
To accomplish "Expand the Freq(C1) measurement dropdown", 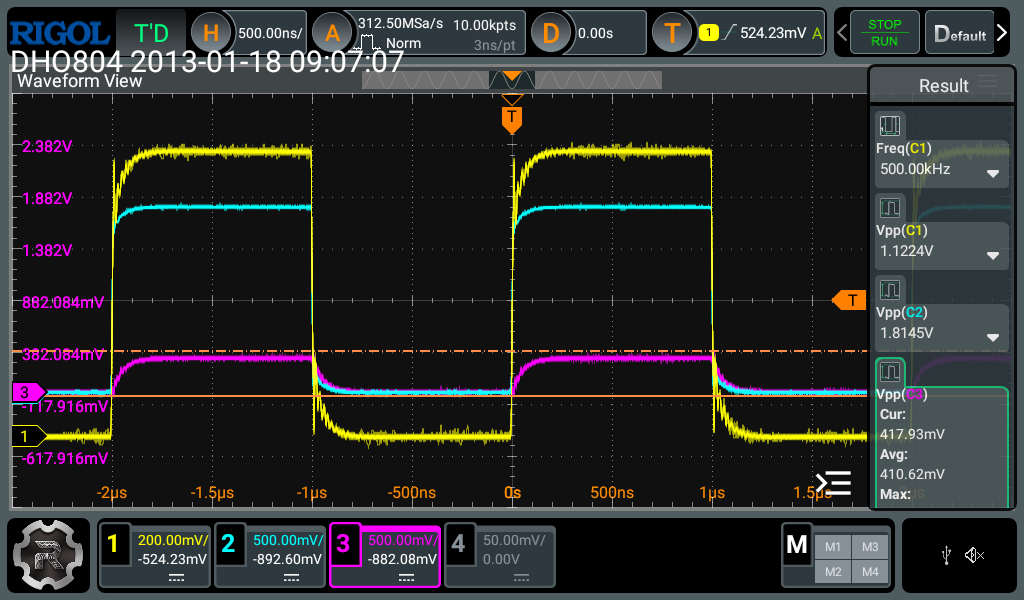I will tap(992, 173).
